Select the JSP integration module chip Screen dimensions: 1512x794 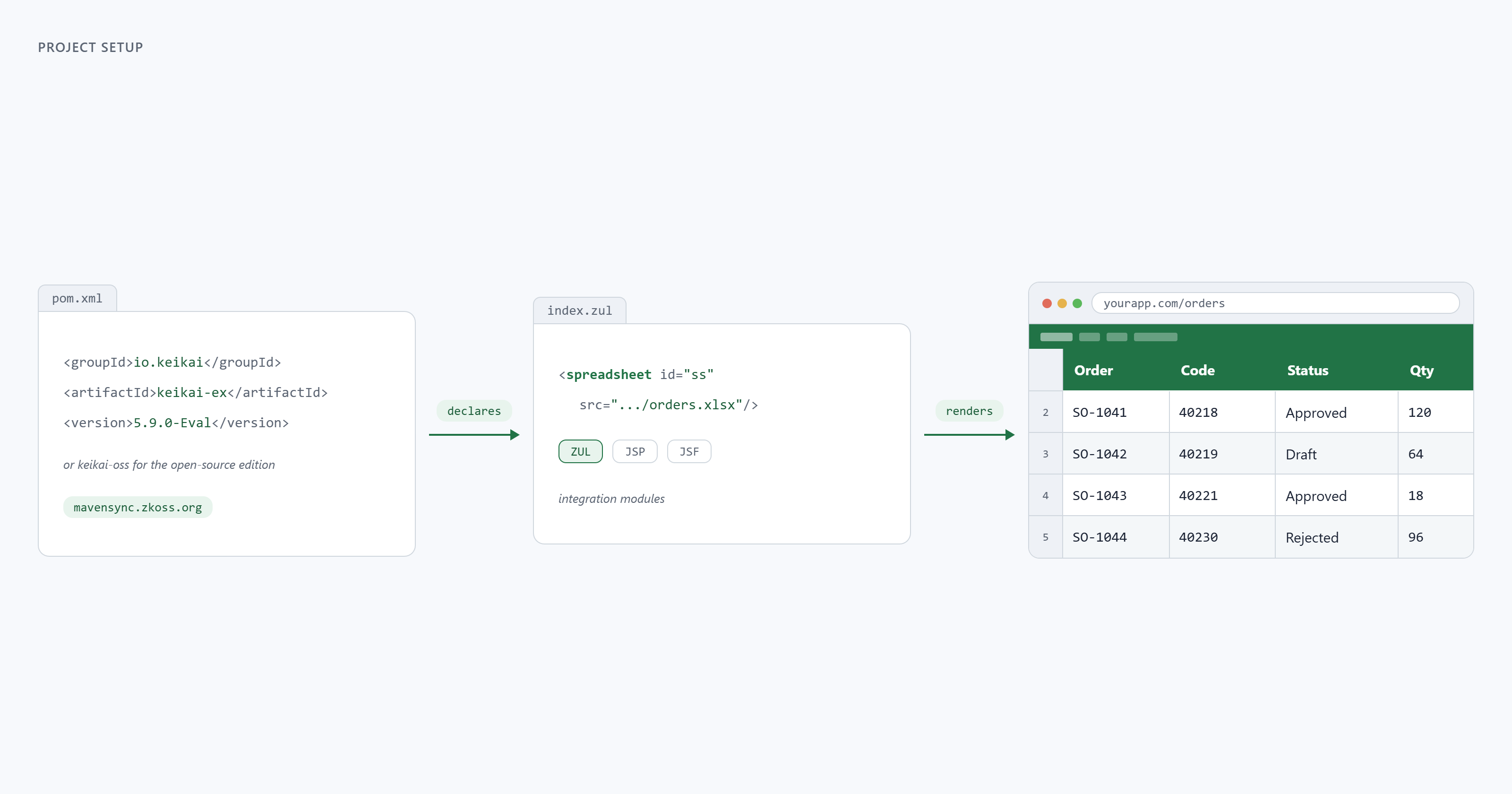[635, 452]
